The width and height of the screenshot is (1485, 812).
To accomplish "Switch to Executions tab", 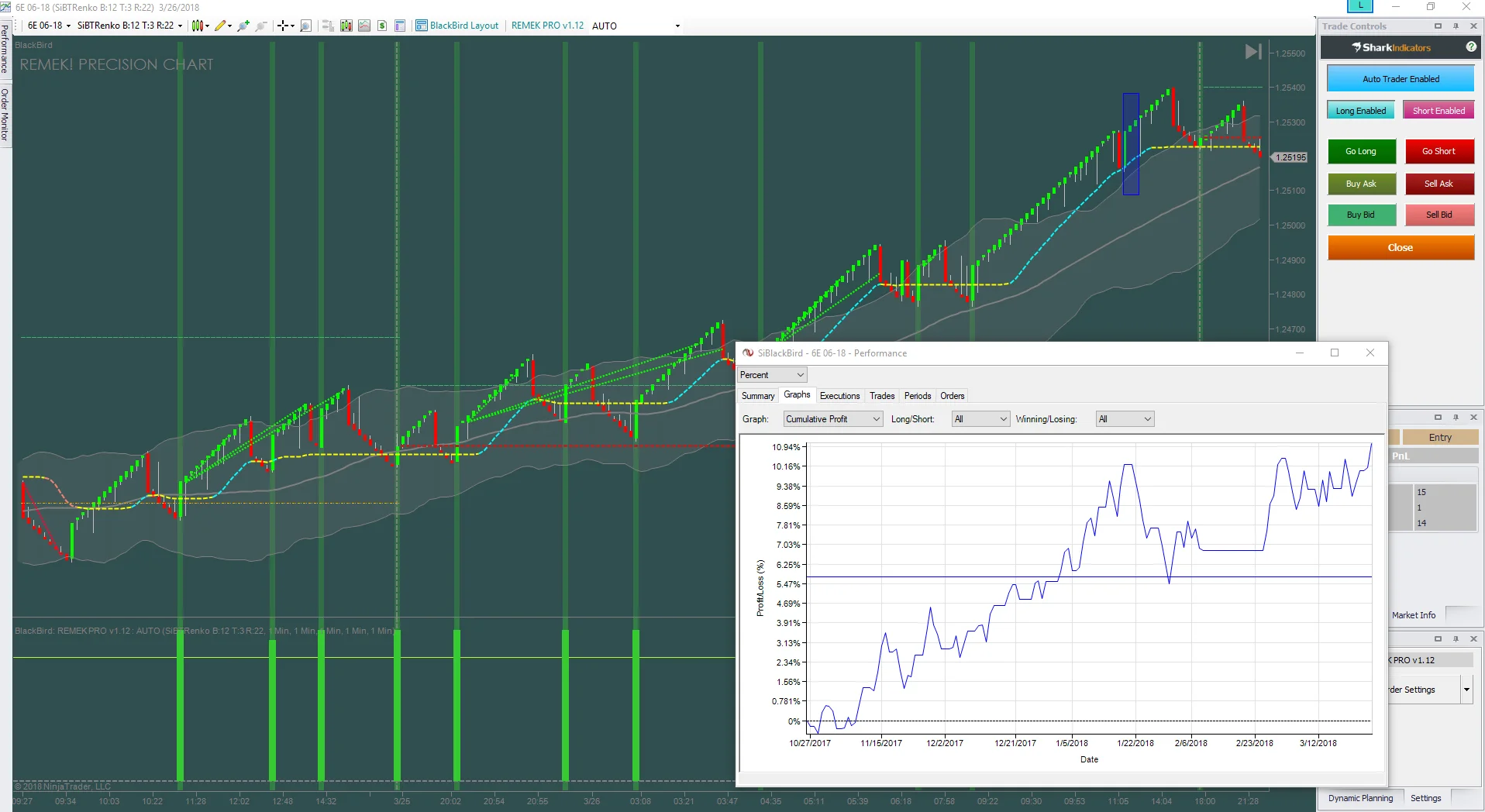I will pyautogui.click(x=839, y=396).
